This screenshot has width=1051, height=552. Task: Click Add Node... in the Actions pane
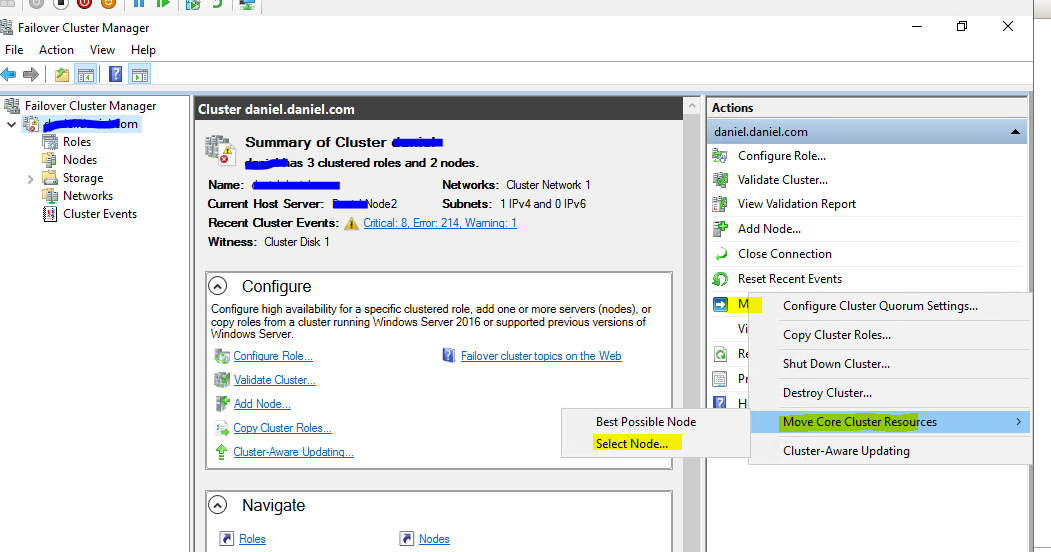point(769,229)
